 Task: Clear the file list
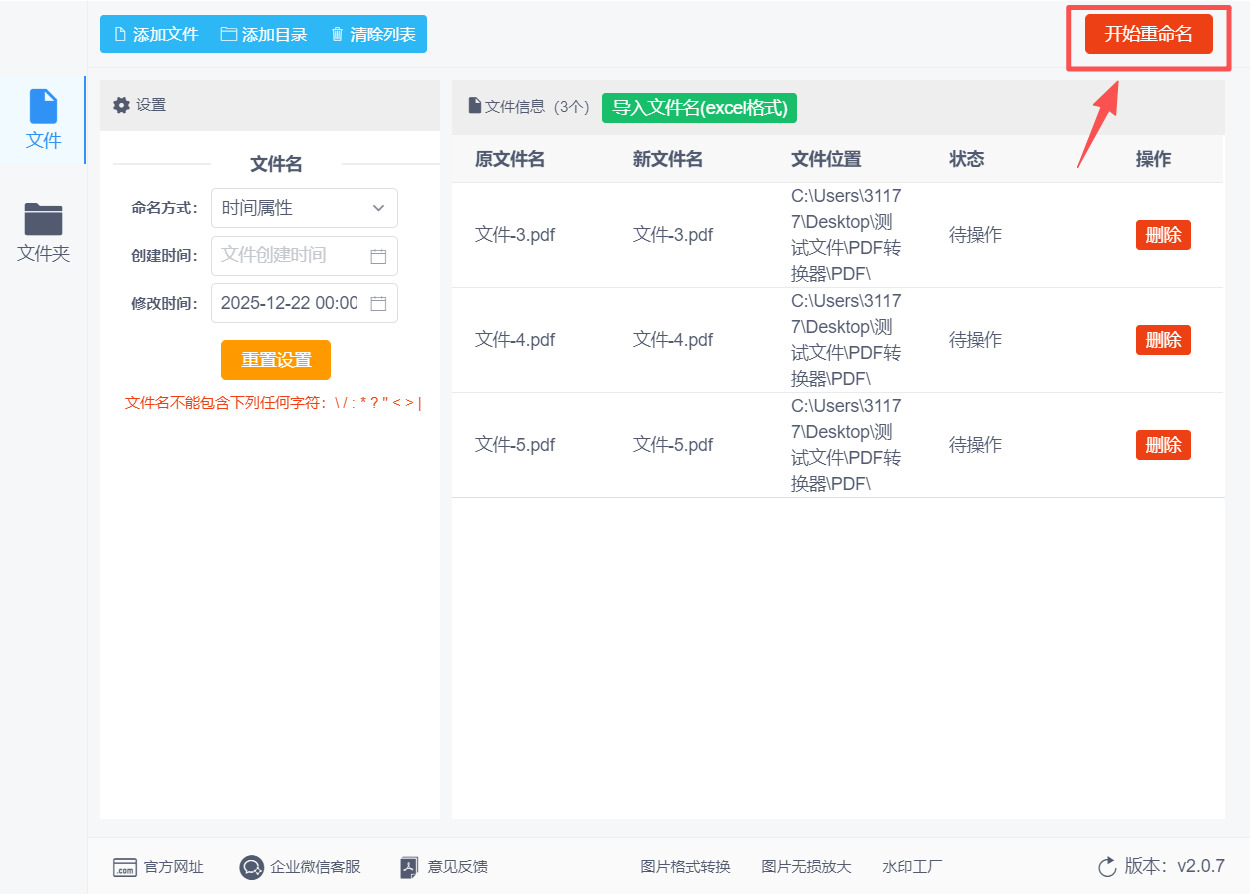373,34
